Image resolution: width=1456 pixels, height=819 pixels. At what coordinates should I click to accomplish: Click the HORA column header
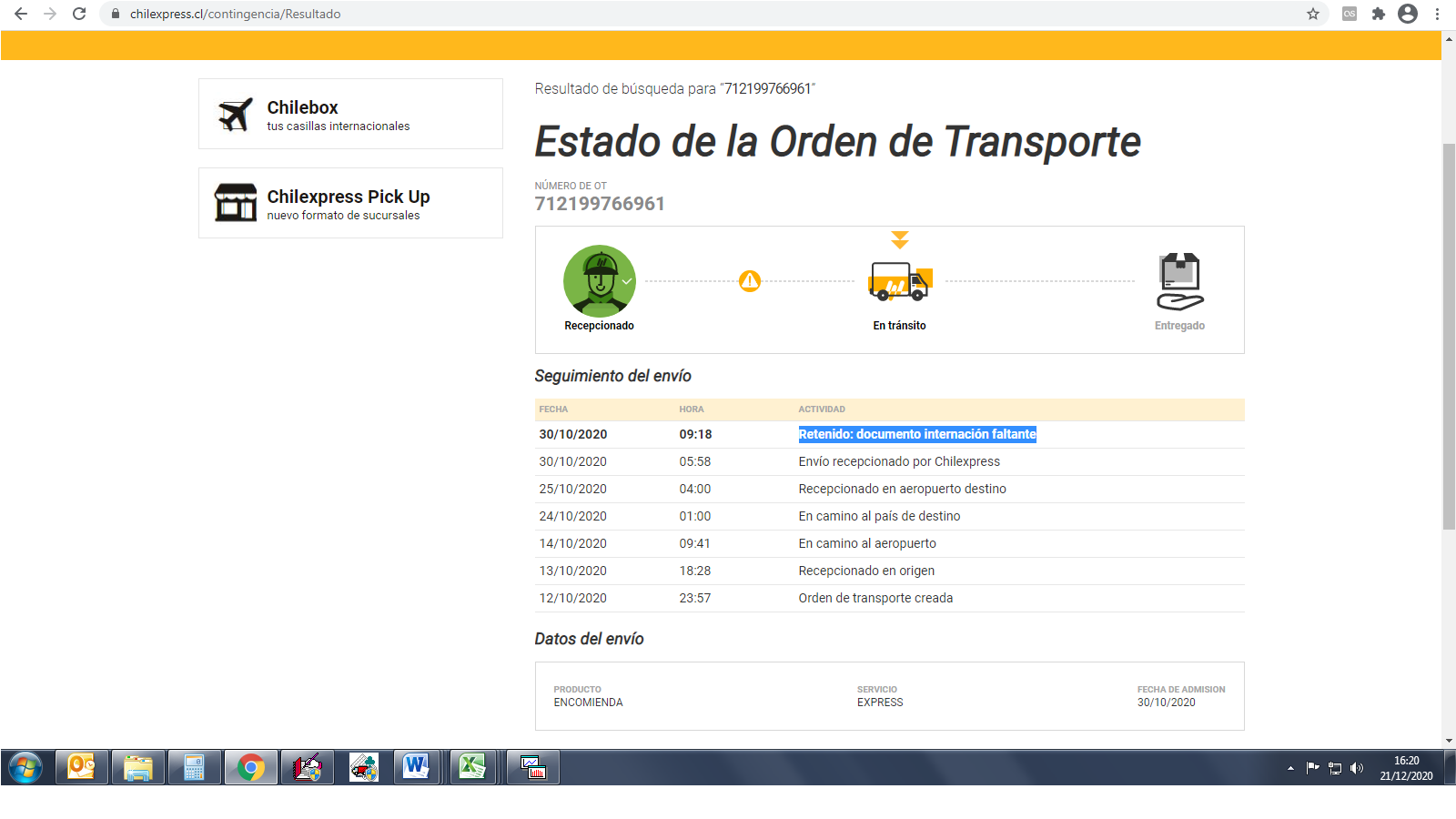pyautogui.click(x=692, y=409)
